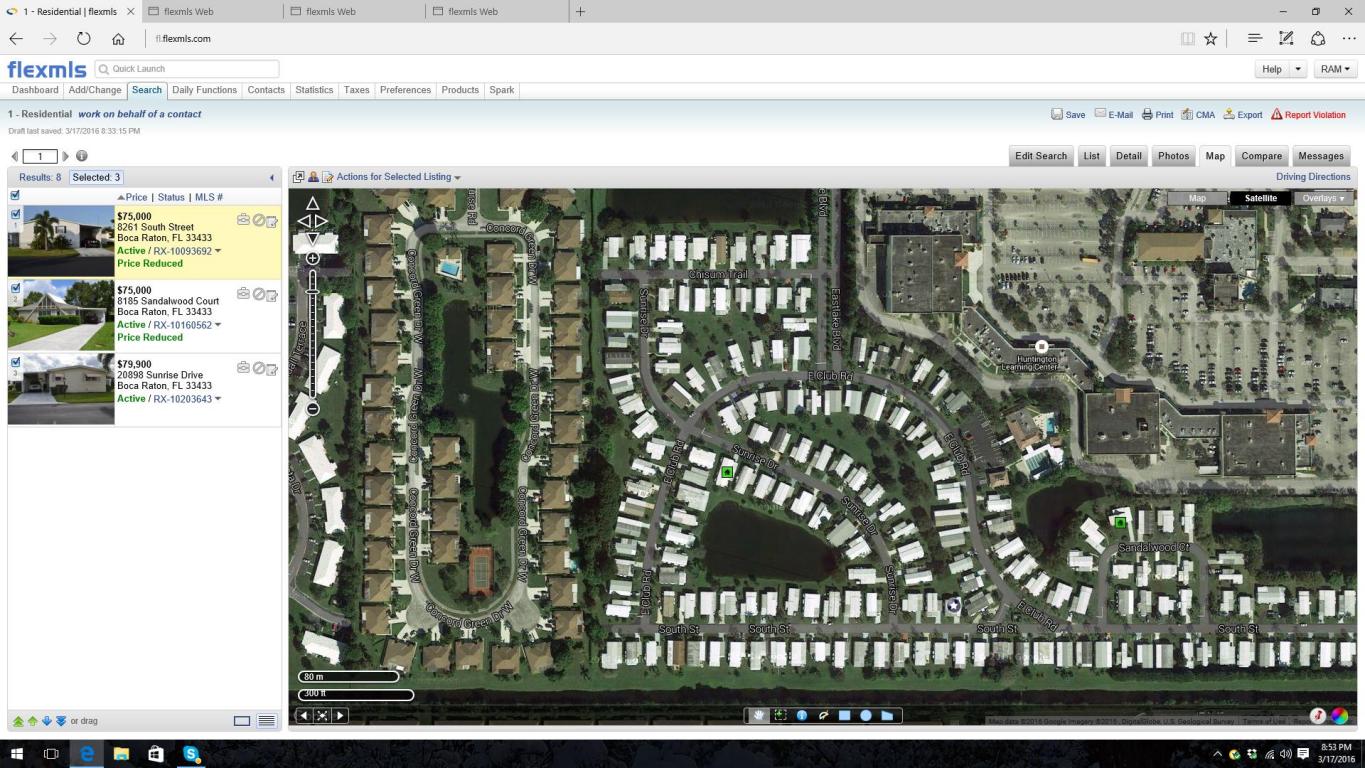The width and height of the screenshot is (1365, 768).
Task: Uncheck the 8261 South Street listing checkbox
Action: click(x=15, y=214)
